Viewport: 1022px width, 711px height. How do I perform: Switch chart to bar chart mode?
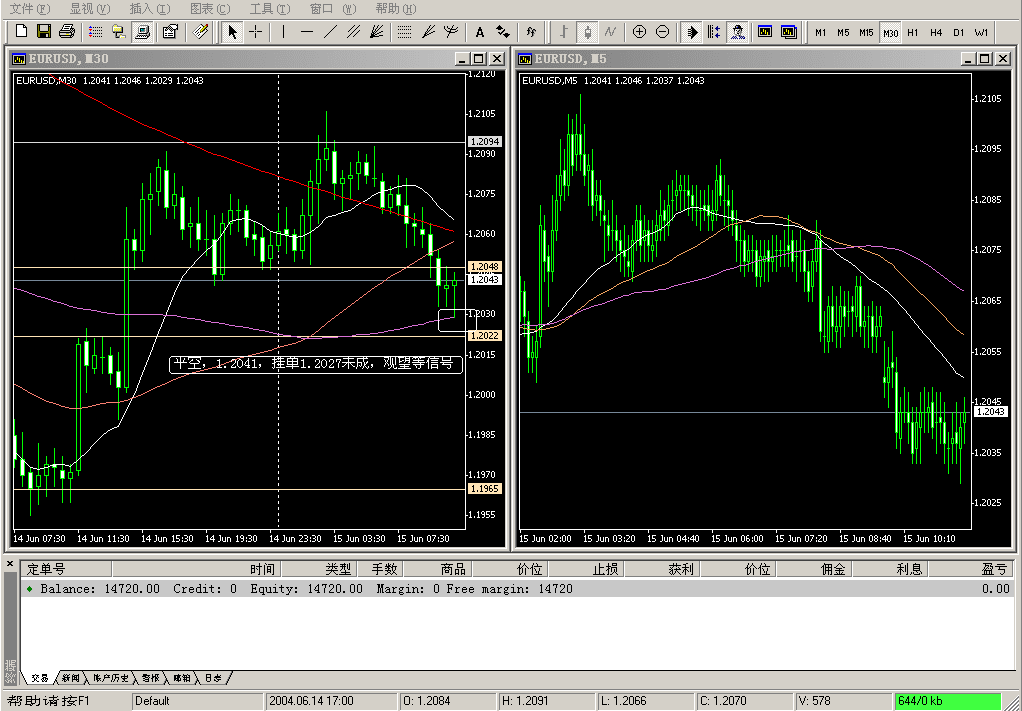(564, 31)
